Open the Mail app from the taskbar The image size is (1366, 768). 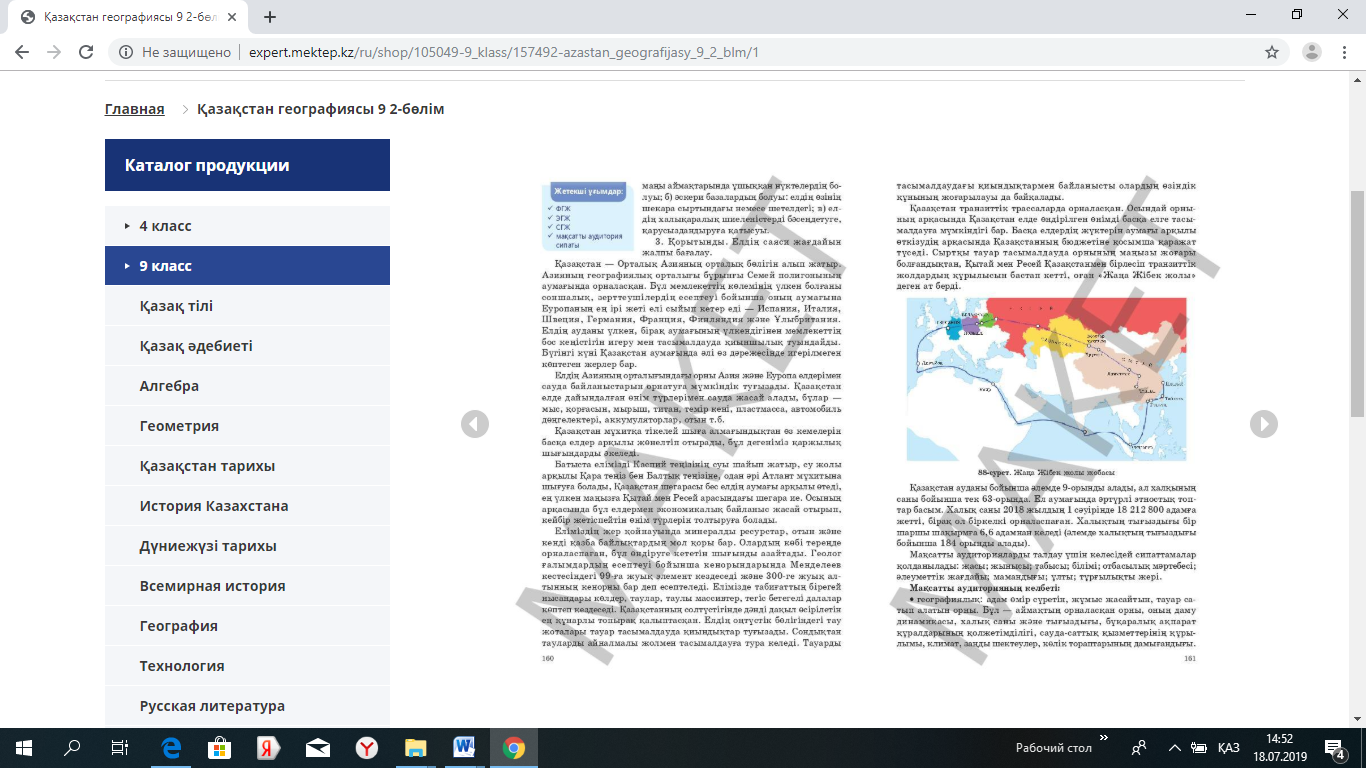[318, 748]
